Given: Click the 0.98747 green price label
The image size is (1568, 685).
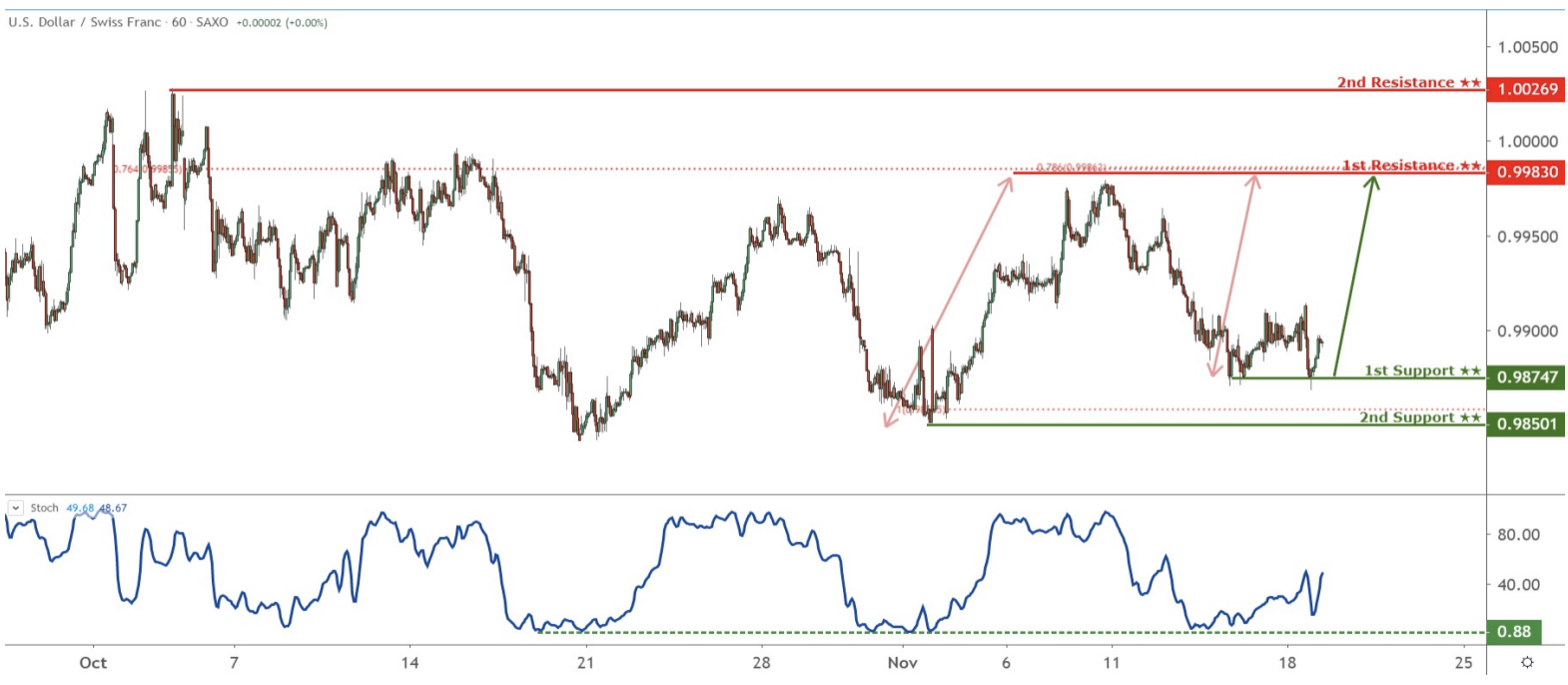Looking at the screenshot, I should coord(1526,377).
